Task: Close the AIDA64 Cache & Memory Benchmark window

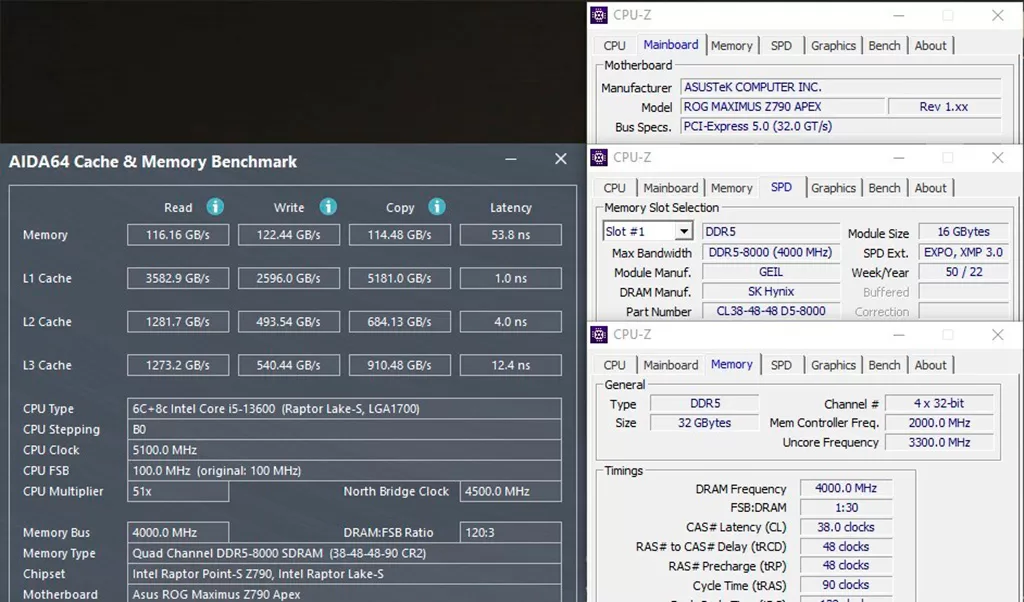Action: tap(560, 160)
